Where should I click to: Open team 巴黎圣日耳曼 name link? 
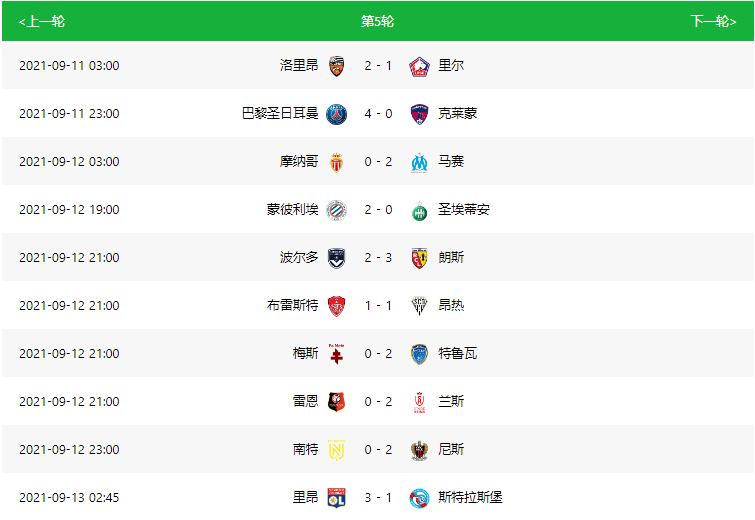click(280, 114)
